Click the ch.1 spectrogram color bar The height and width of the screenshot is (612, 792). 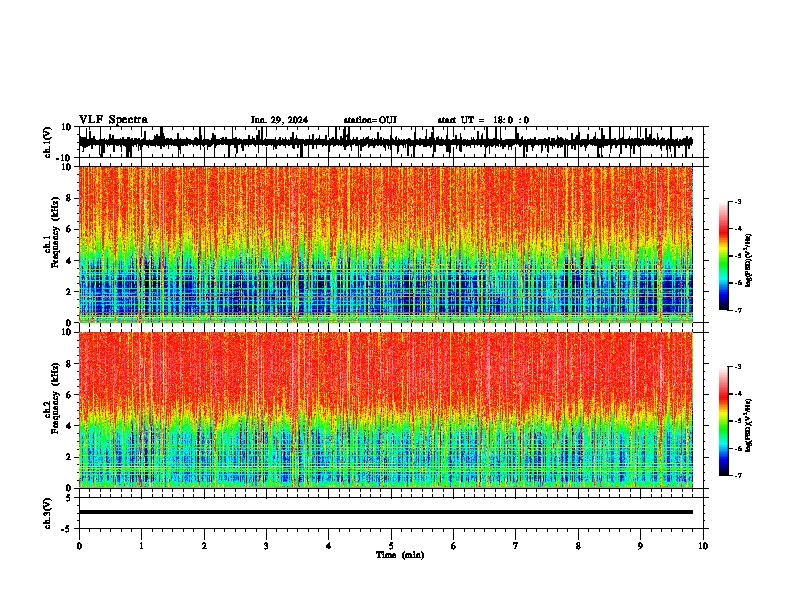click(x=724, y=256)
